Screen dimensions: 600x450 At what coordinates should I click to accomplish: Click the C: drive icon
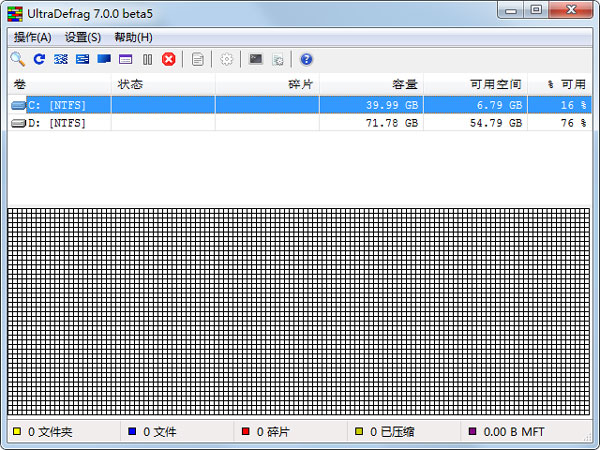pos(18,105)
